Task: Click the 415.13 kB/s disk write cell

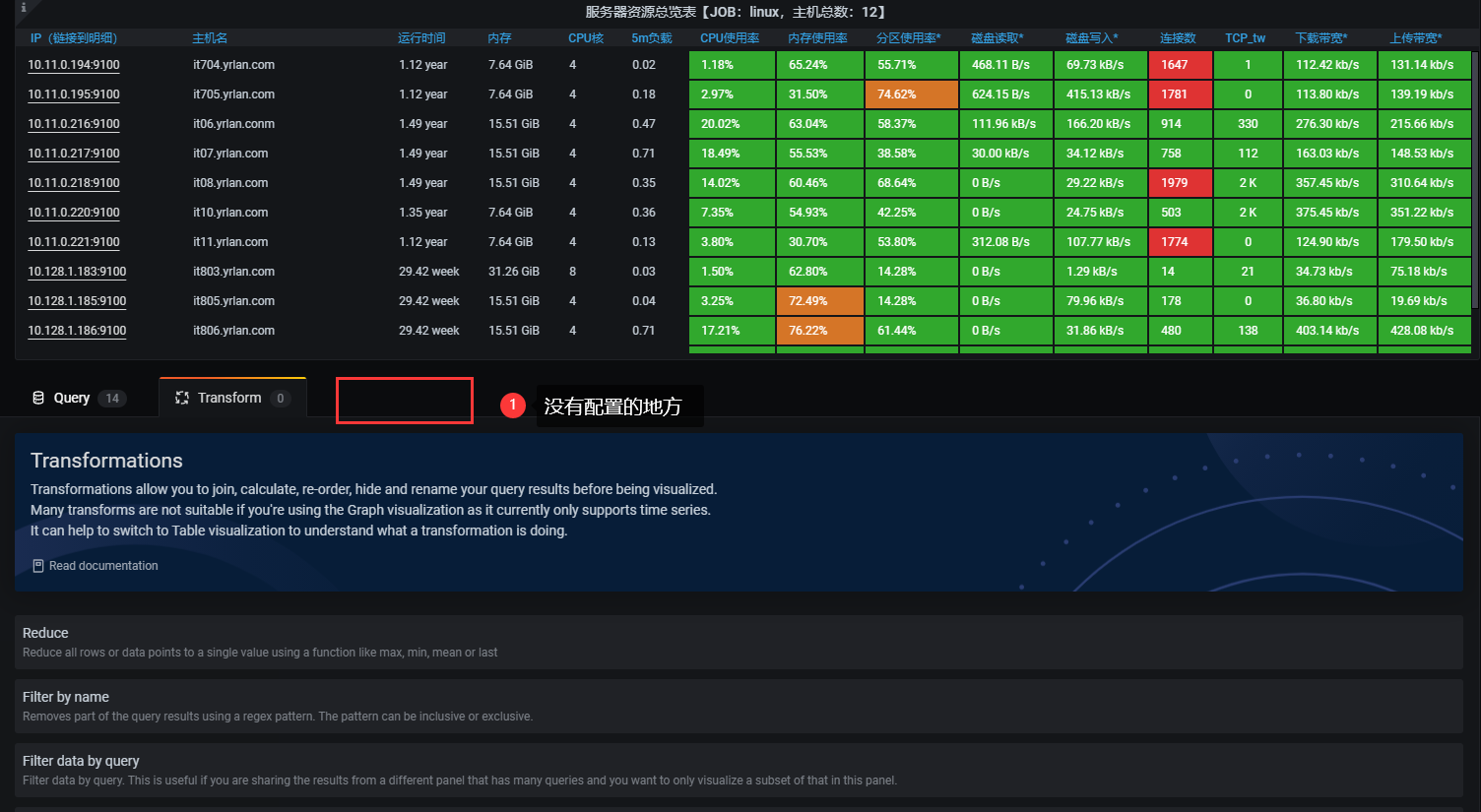Action: 1101,94
